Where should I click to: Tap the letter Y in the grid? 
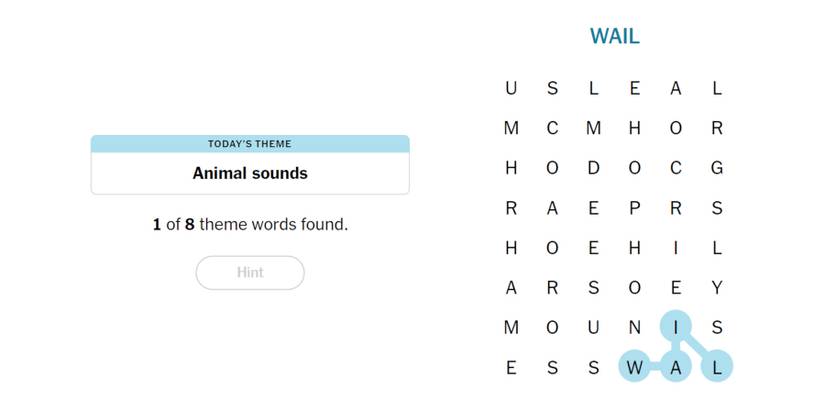(716, 288)
